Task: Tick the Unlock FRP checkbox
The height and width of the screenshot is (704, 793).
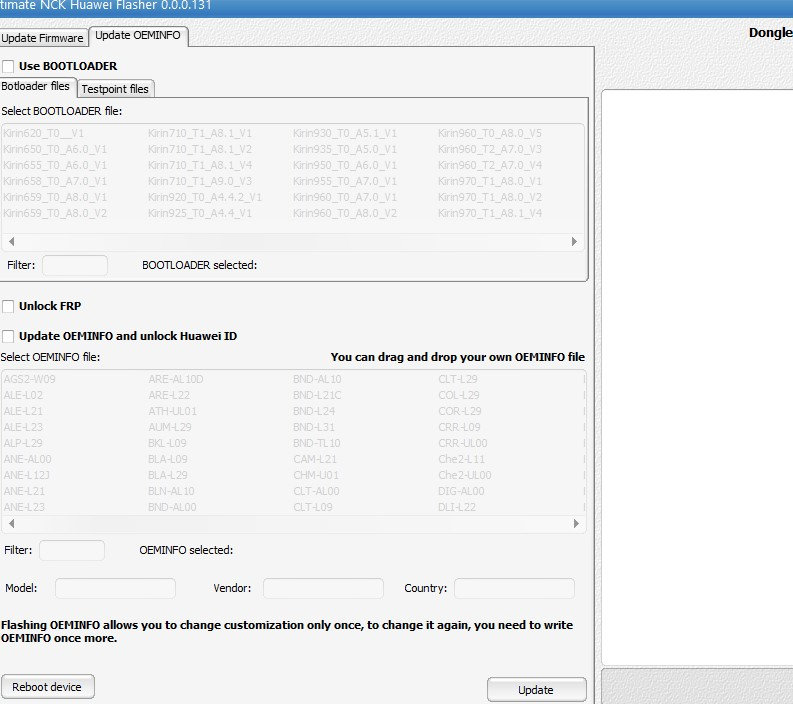Action: pos(8,306)
